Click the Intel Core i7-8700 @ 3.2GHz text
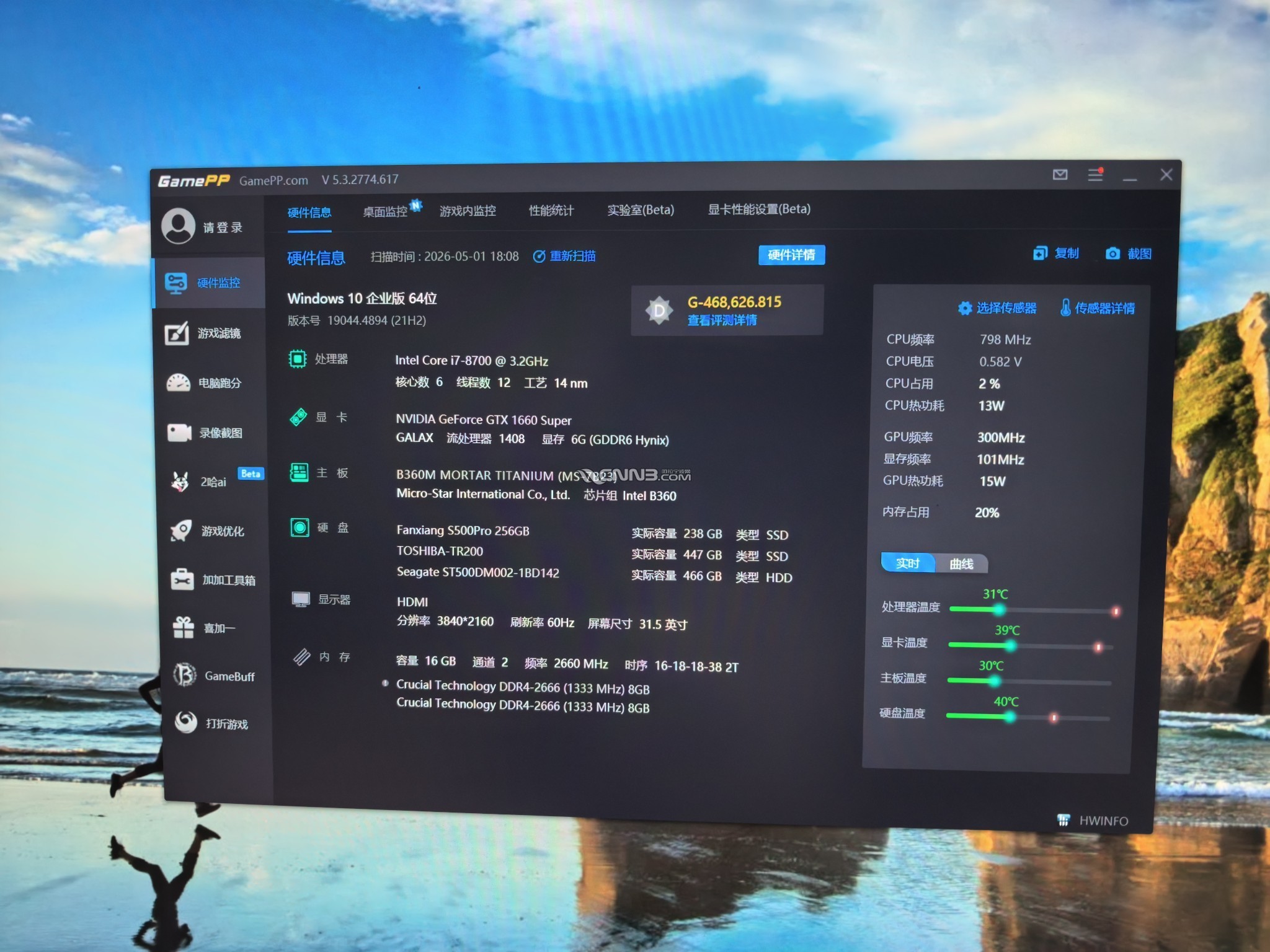Viewport: 1270px width, 952px height. point(472,360)
